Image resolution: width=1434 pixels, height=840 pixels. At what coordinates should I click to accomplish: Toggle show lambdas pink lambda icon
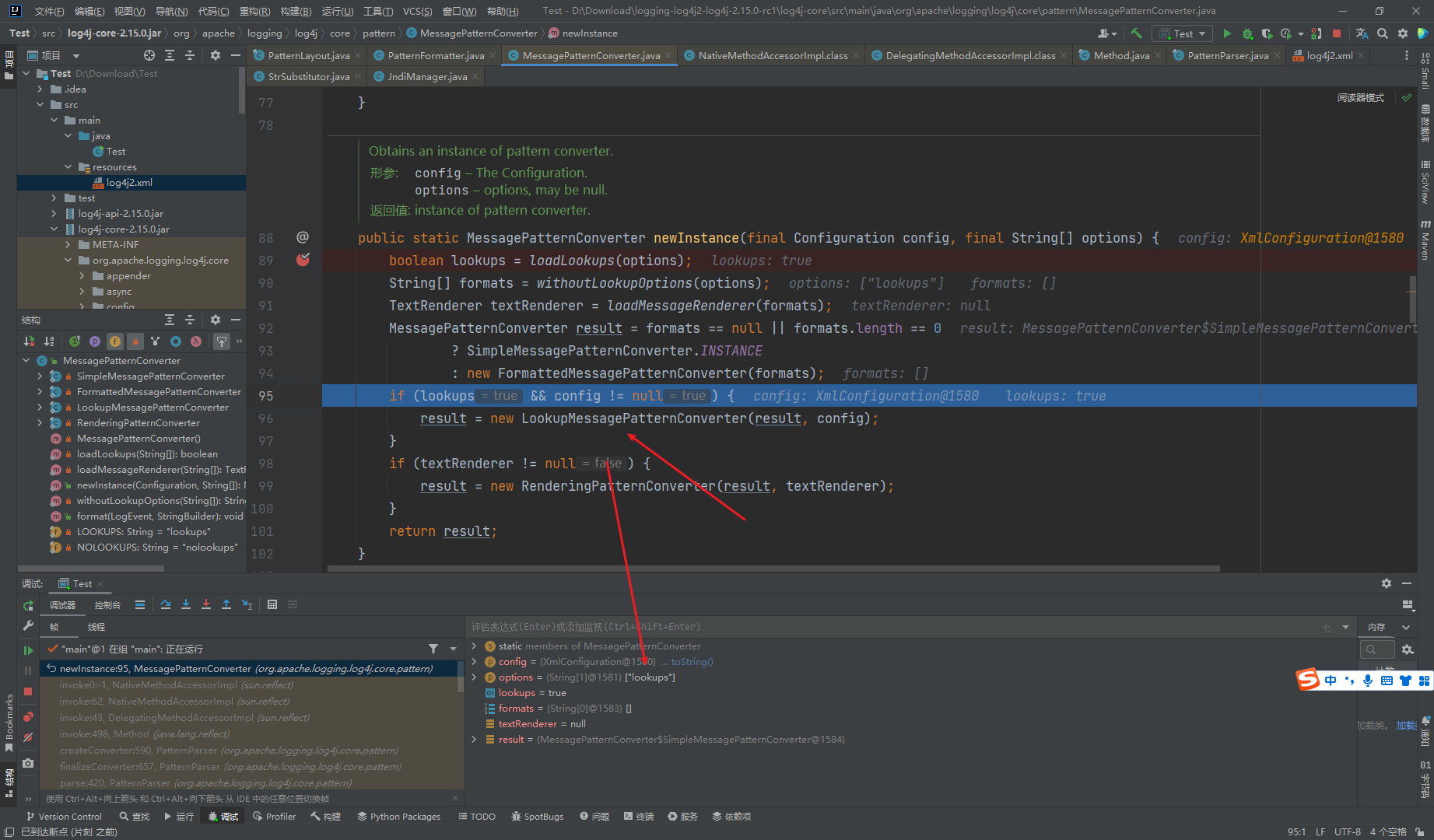(x=196, y=341)
